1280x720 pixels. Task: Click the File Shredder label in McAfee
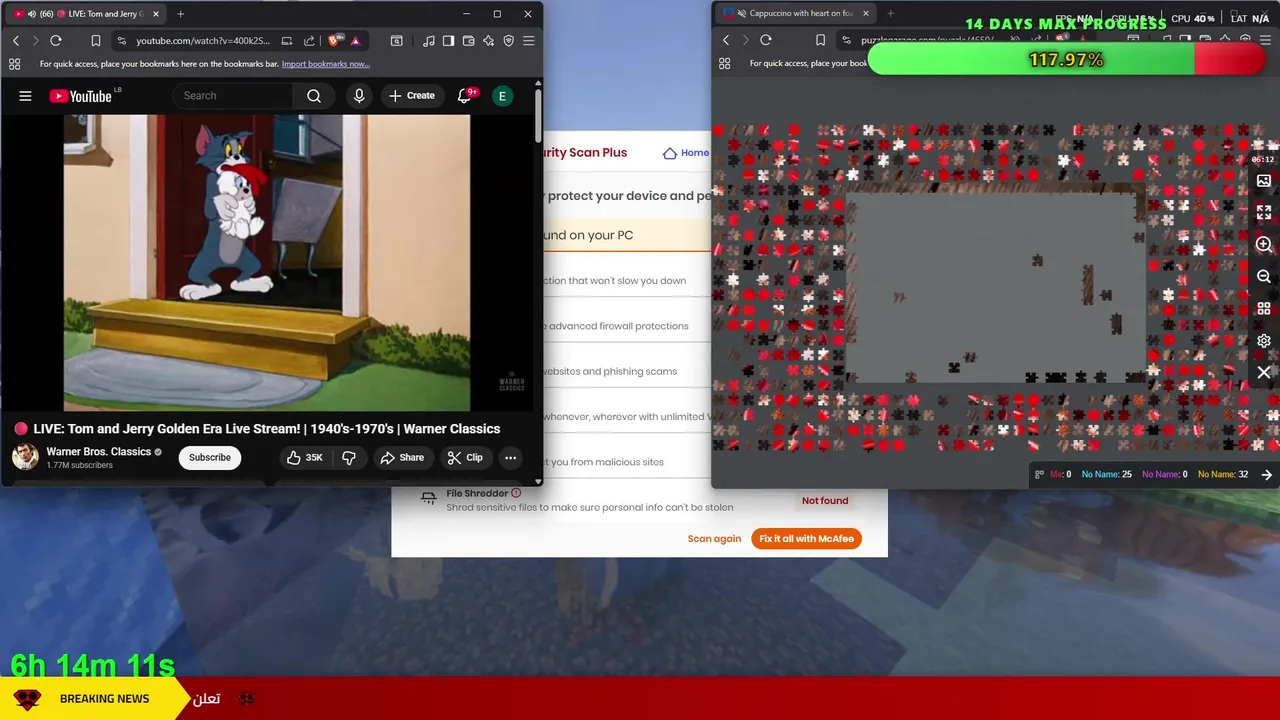tap(477, 493)
